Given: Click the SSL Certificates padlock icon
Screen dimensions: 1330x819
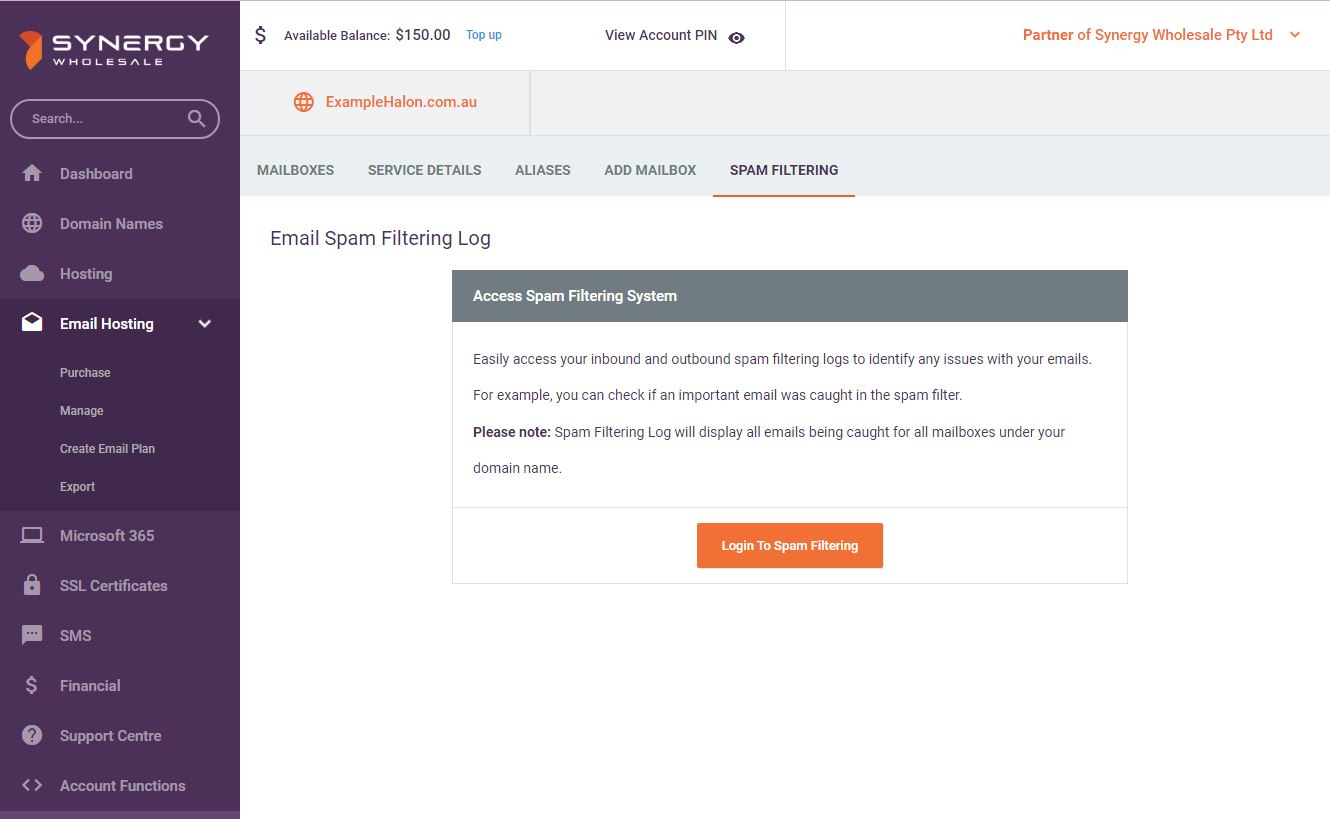Looking at the screenshot, I should (x=32, y=585).
